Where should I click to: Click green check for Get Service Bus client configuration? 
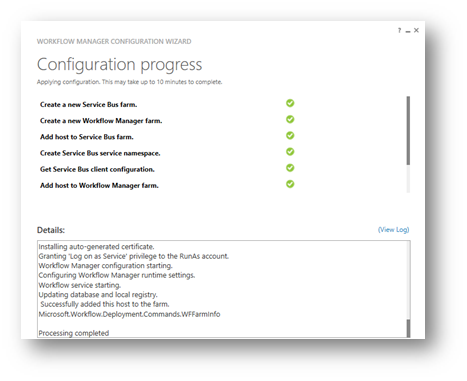[290, 168]
